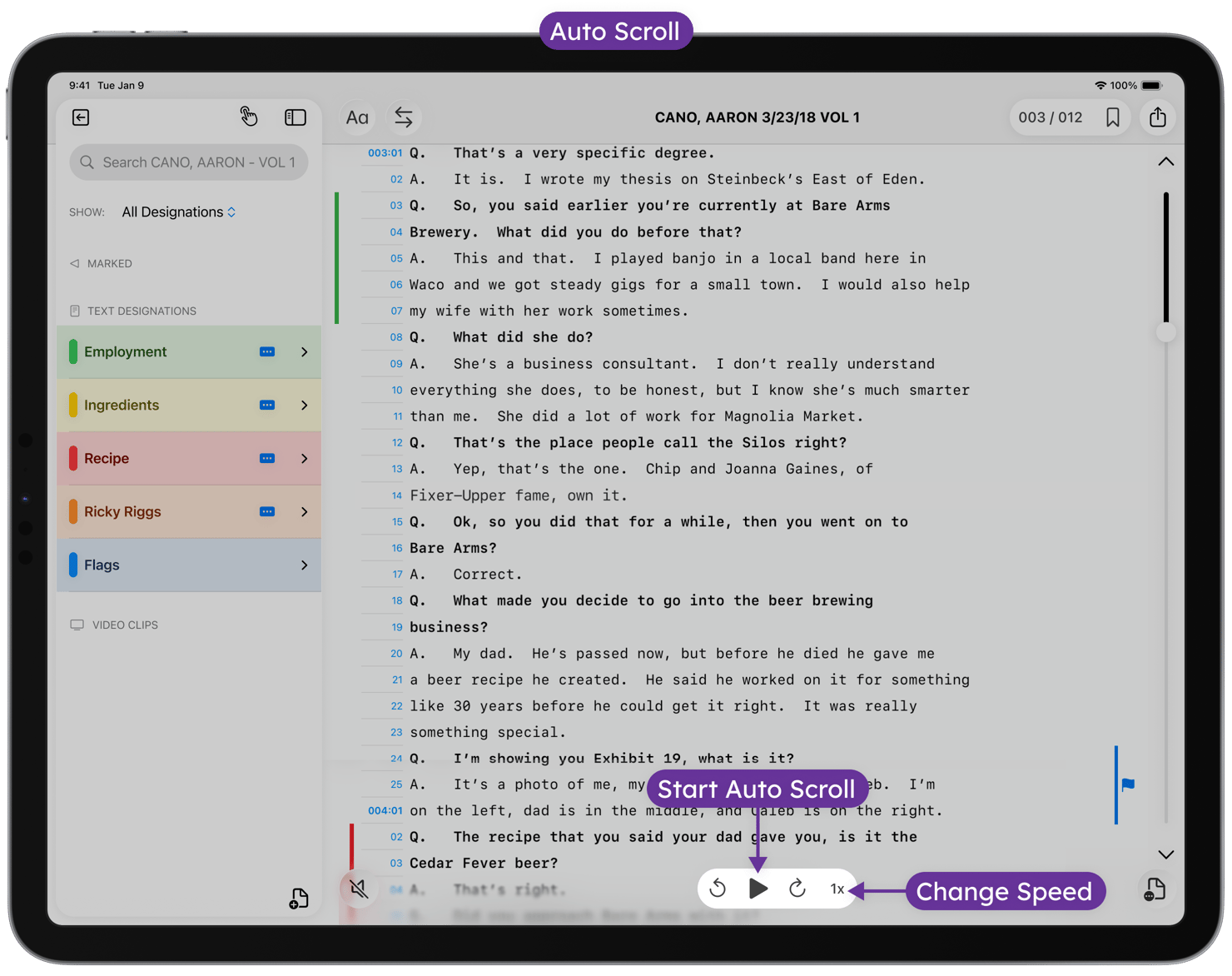Select the Employment designation row

[189, 352]
